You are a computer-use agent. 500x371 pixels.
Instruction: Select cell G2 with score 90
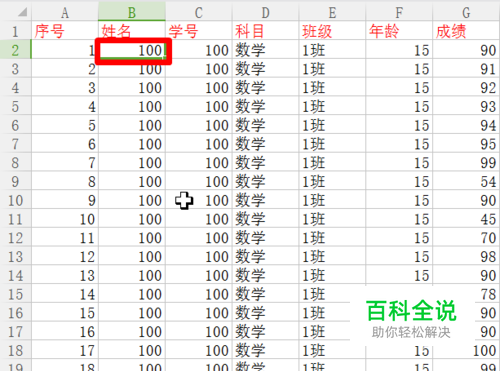coord(466,50)
